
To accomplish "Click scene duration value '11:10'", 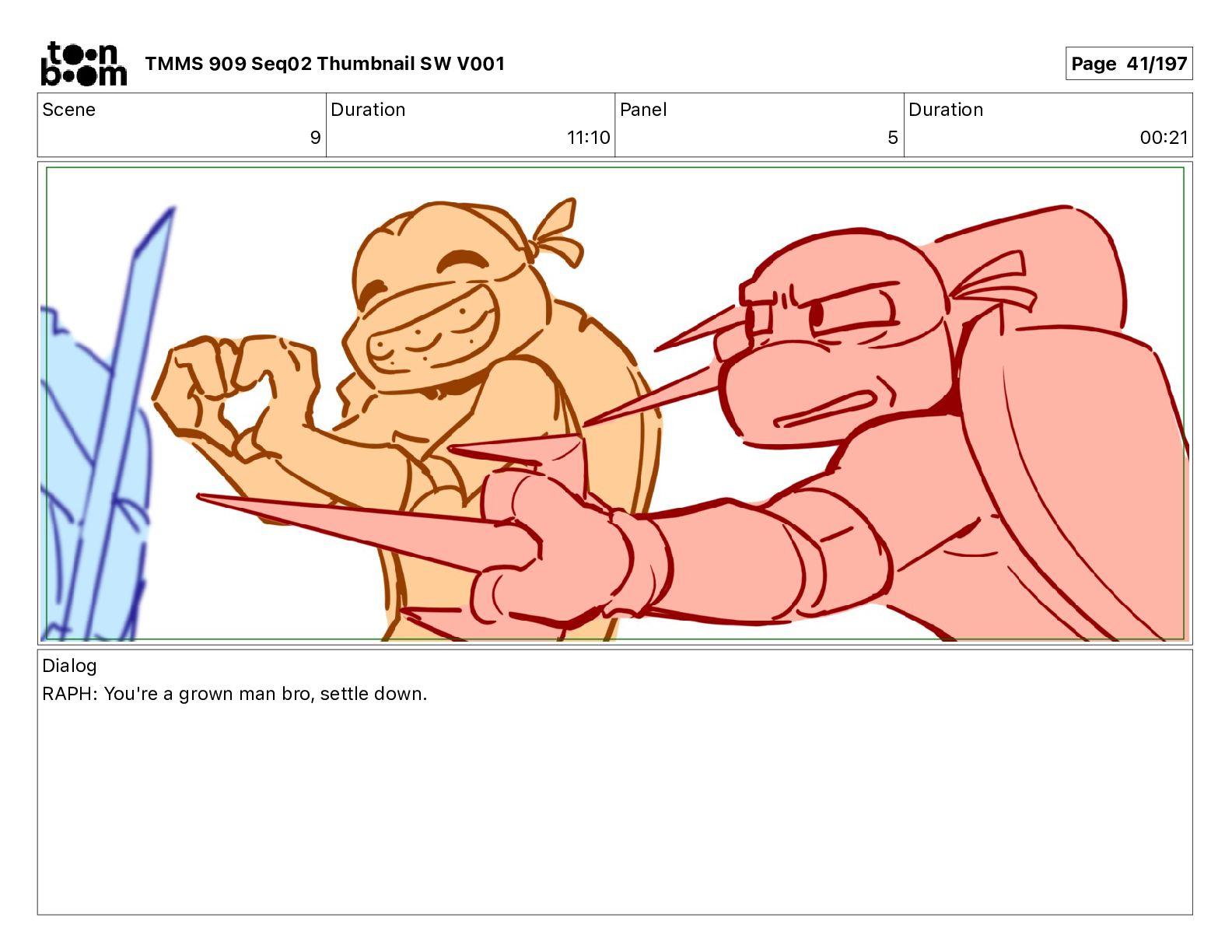I will click(588, 138).
